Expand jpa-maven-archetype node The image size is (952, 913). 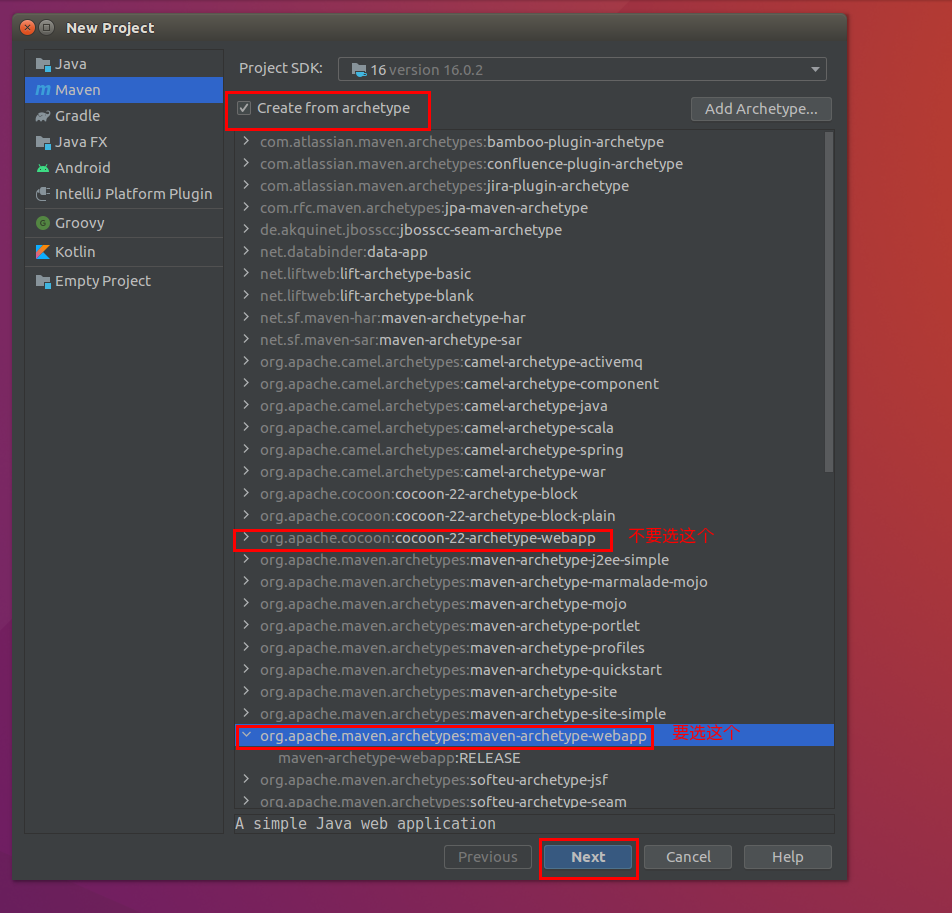[x=246, y=207]
